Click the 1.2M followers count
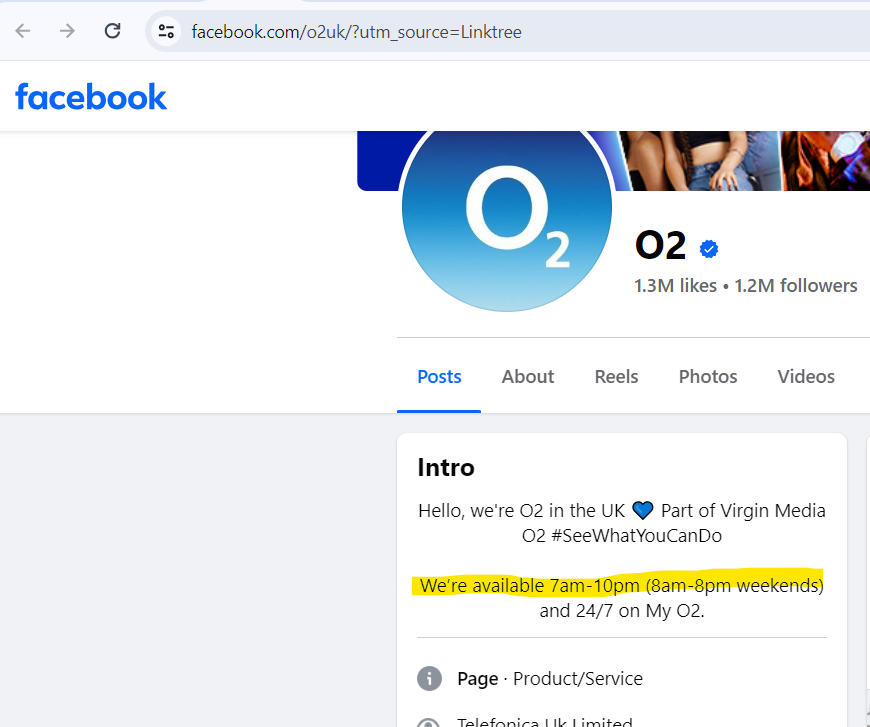The width and height of the screenshot is (870, 727). pos(796,285)
